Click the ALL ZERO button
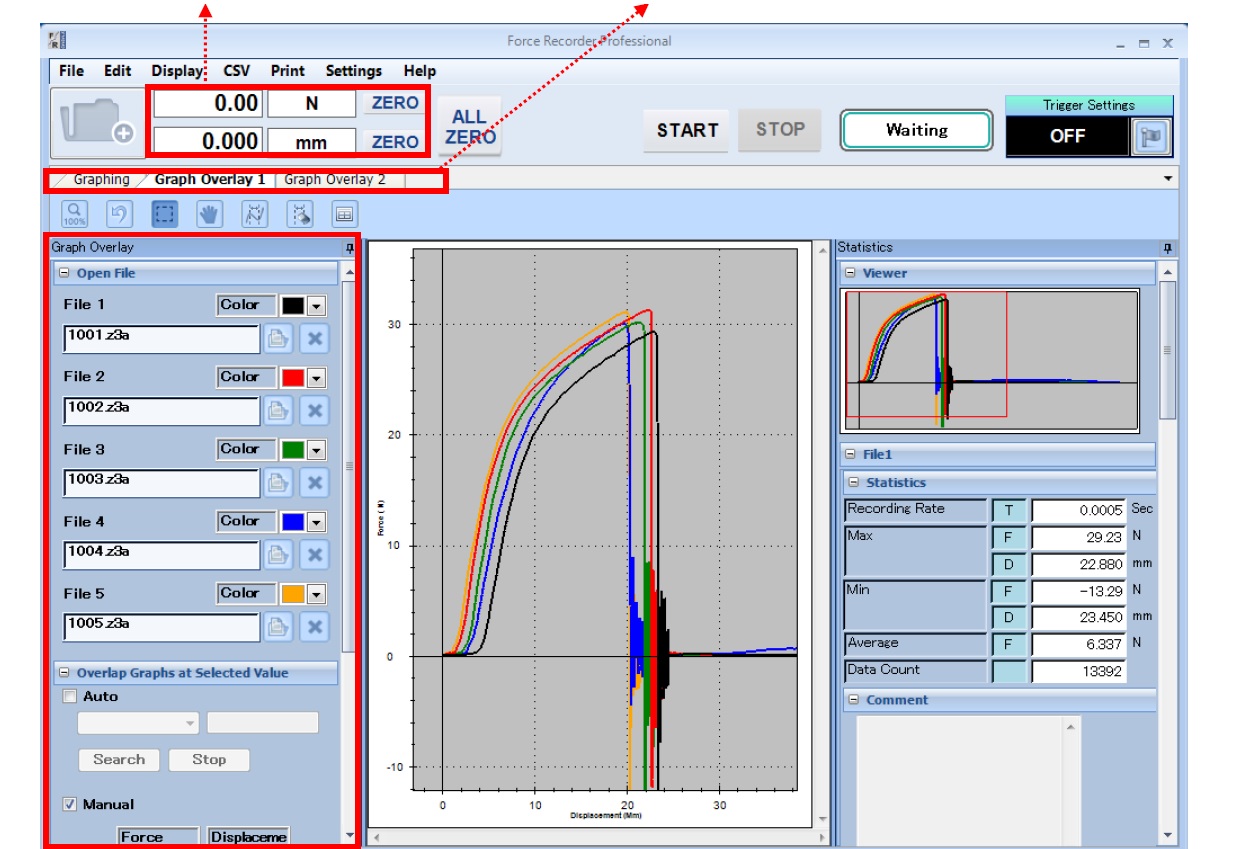The image size is (1243, 849). [x=469, y=128]
